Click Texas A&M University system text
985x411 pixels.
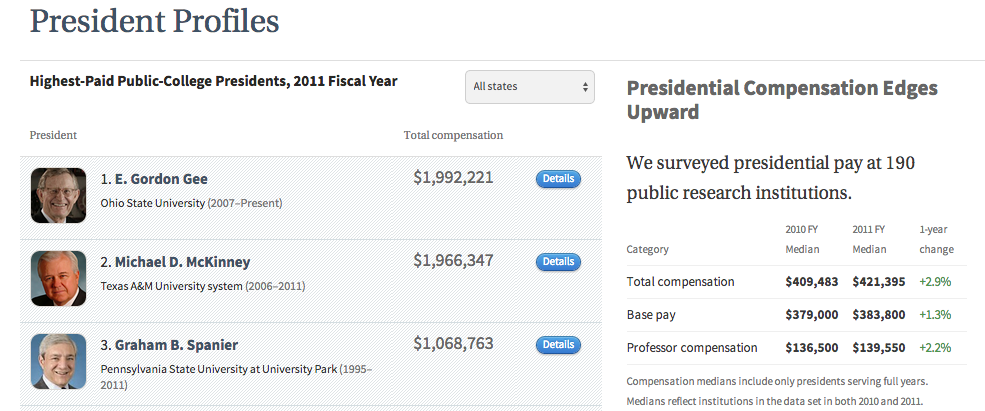pyautogui.click(x=171, y=286)
